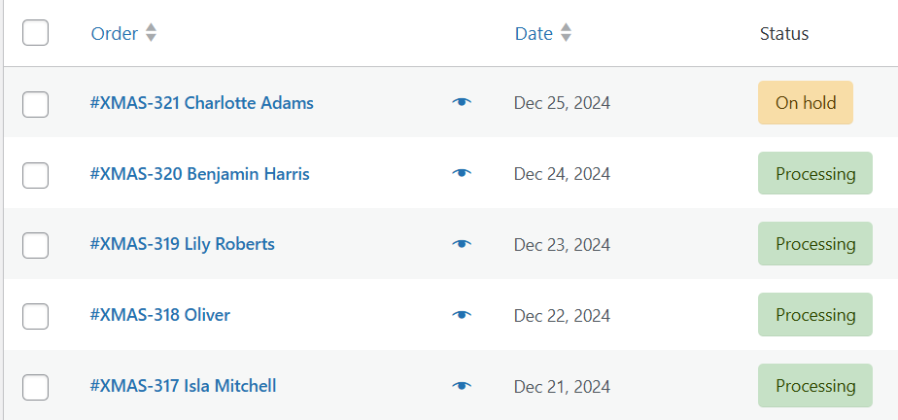The image size is (898, 420).
Task: Mark the Isla Mitchell order checkbox
Action: tap(35, 387)
